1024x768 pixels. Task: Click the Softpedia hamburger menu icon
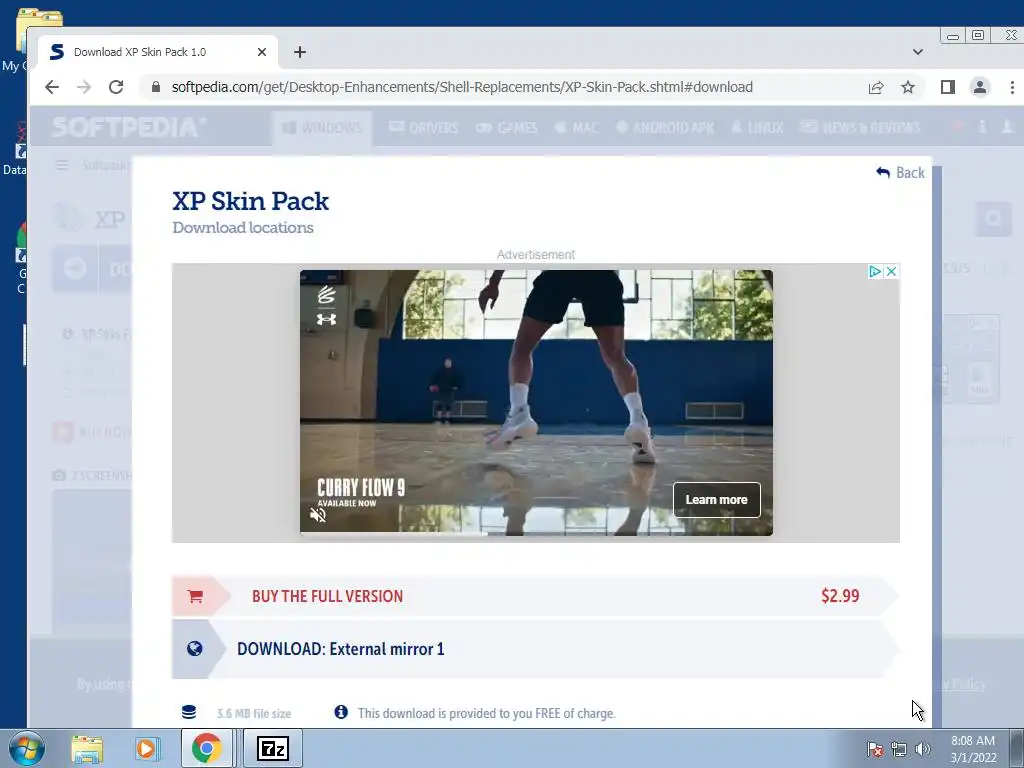click(62, 165)
